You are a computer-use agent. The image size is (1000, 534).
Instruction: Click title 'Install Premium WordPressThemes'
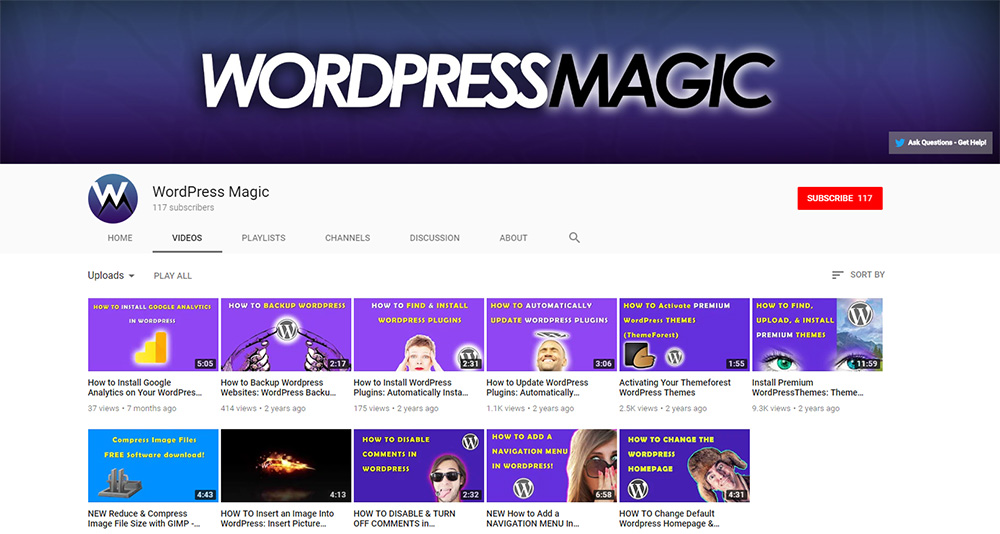pyautogui.click(x=807, y=387)
